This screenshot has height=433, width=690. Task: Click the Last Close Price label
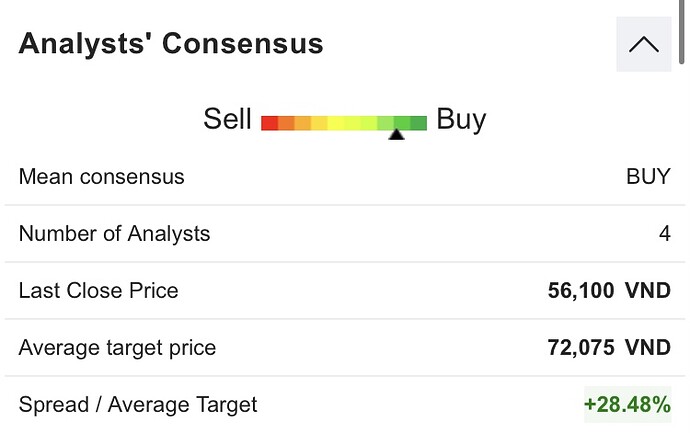pos(99,291)
